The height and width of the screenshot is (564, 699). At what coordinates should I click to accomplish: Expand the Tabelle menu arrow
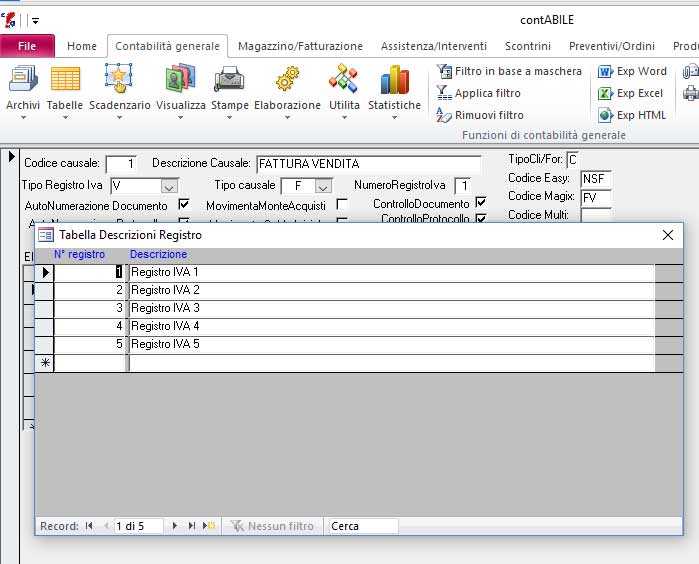[x=65, y=117]
